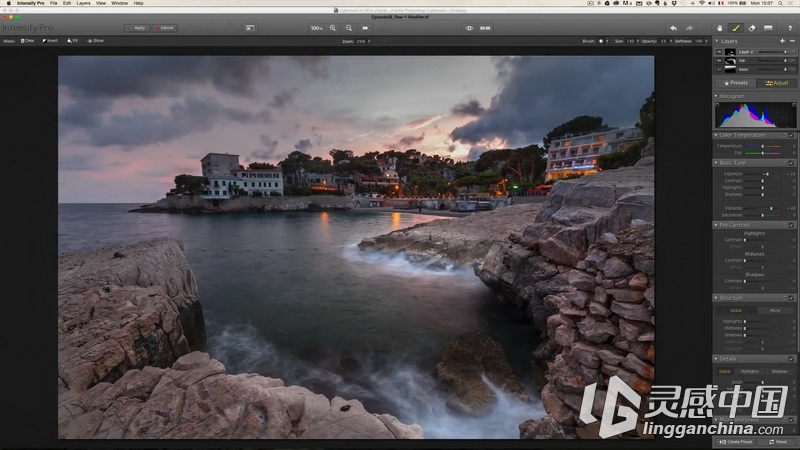The height and width of the screenshot is (450, 800).
Task: Disable Structure checkbox
Action: pos(791,298)
